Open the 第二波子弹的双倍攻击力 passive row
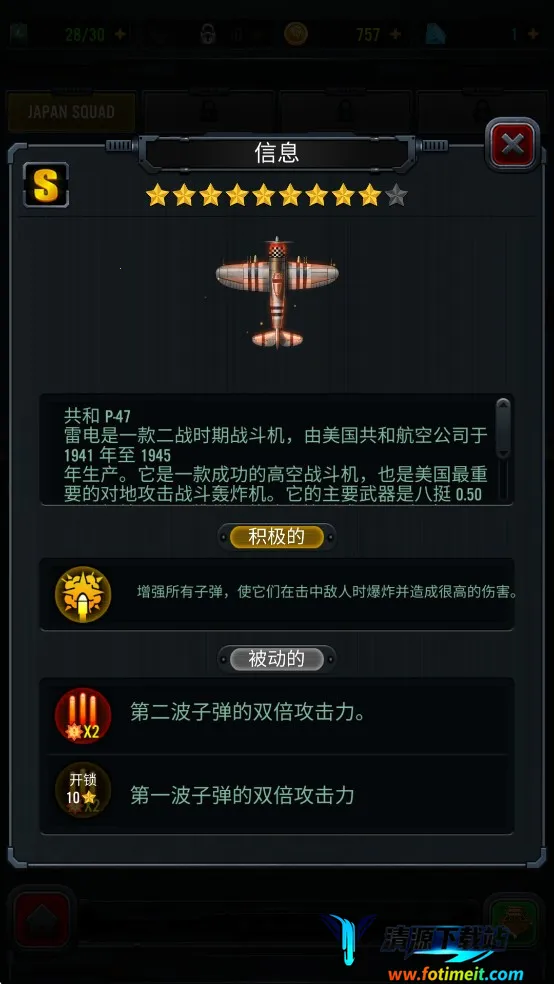 [277, 716]
